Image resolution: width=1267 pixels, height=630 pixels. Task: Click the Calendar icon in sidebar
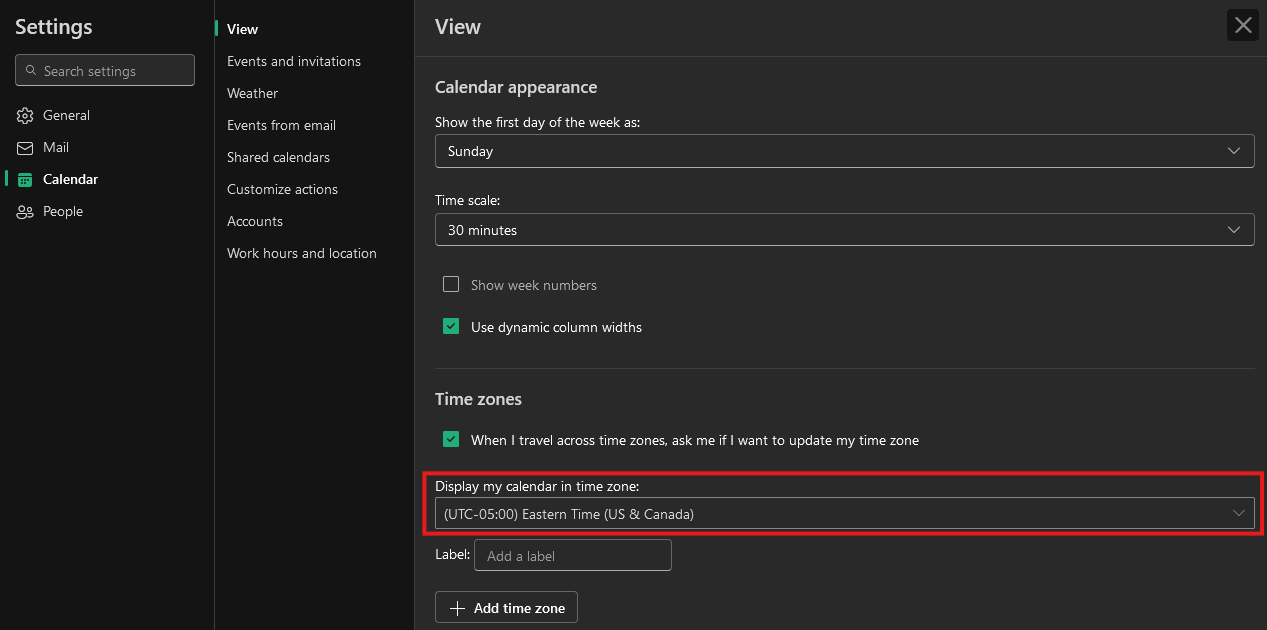25,180
